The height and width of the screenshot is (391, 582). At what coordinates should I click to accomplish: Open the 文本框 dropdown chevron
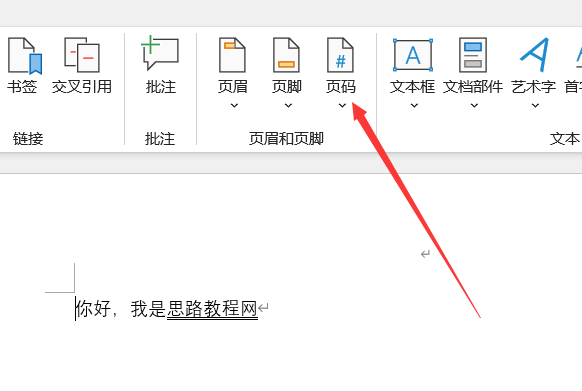(x=414, y=105)
